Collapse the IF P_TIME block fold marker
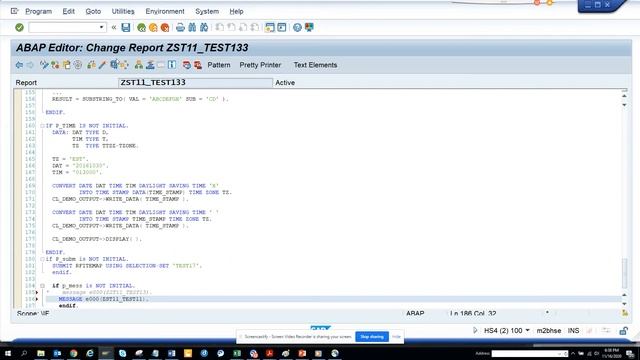Image resolution: width=640 pixels, height=360 pixels. click(x=42, y=126)
